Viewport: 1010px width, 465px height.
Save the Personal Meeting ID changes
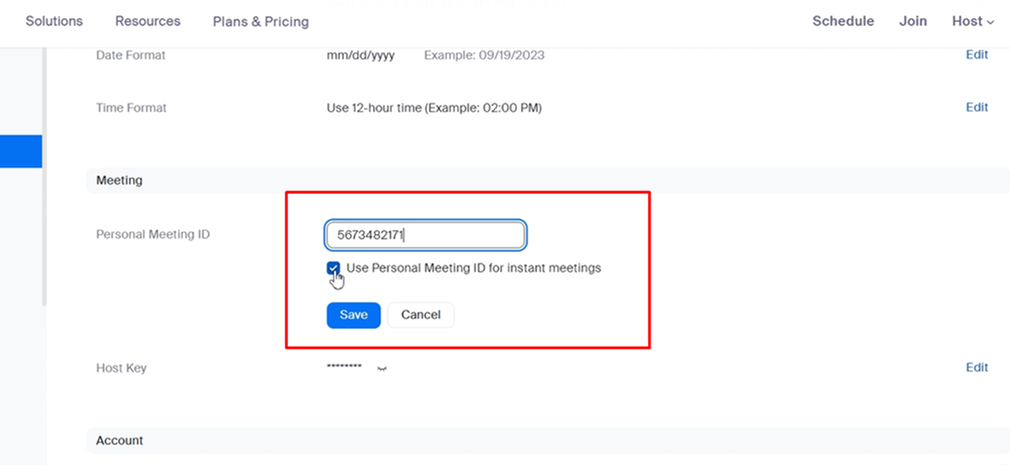(353, 315)
